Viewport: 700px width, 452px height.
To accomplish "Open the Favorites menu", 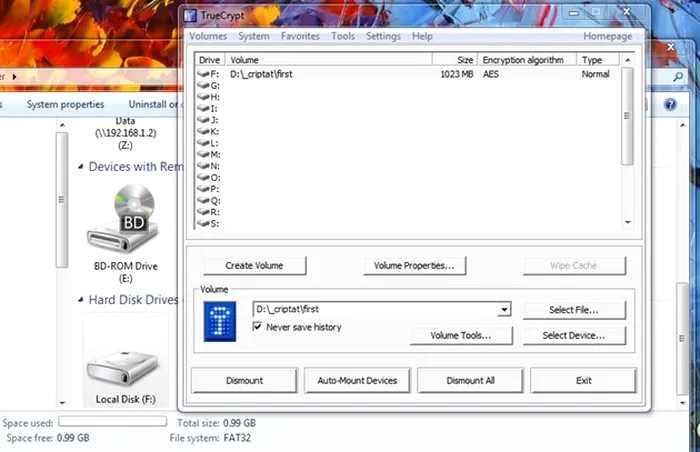I will [x=300, y=36].
